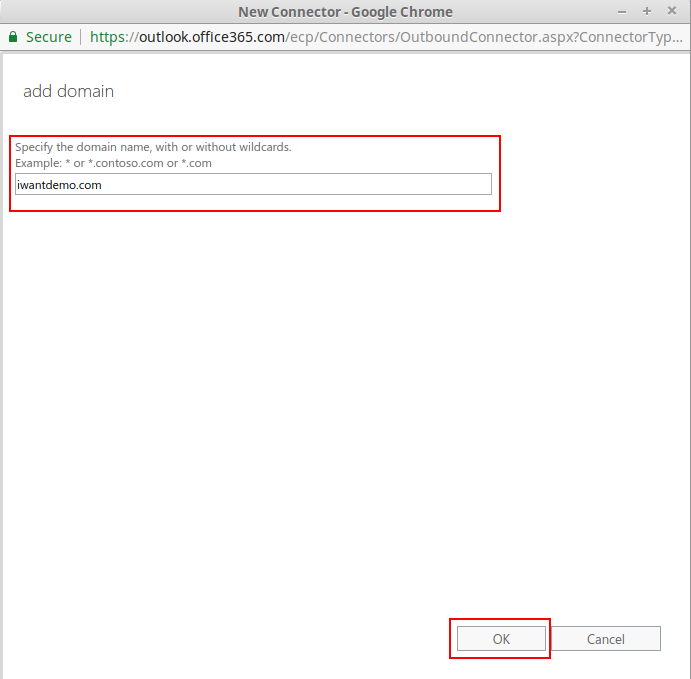Screen dimensions: 691x679
Task: Select the outlook.office365.com host in the URL
Action: point(212,36)
